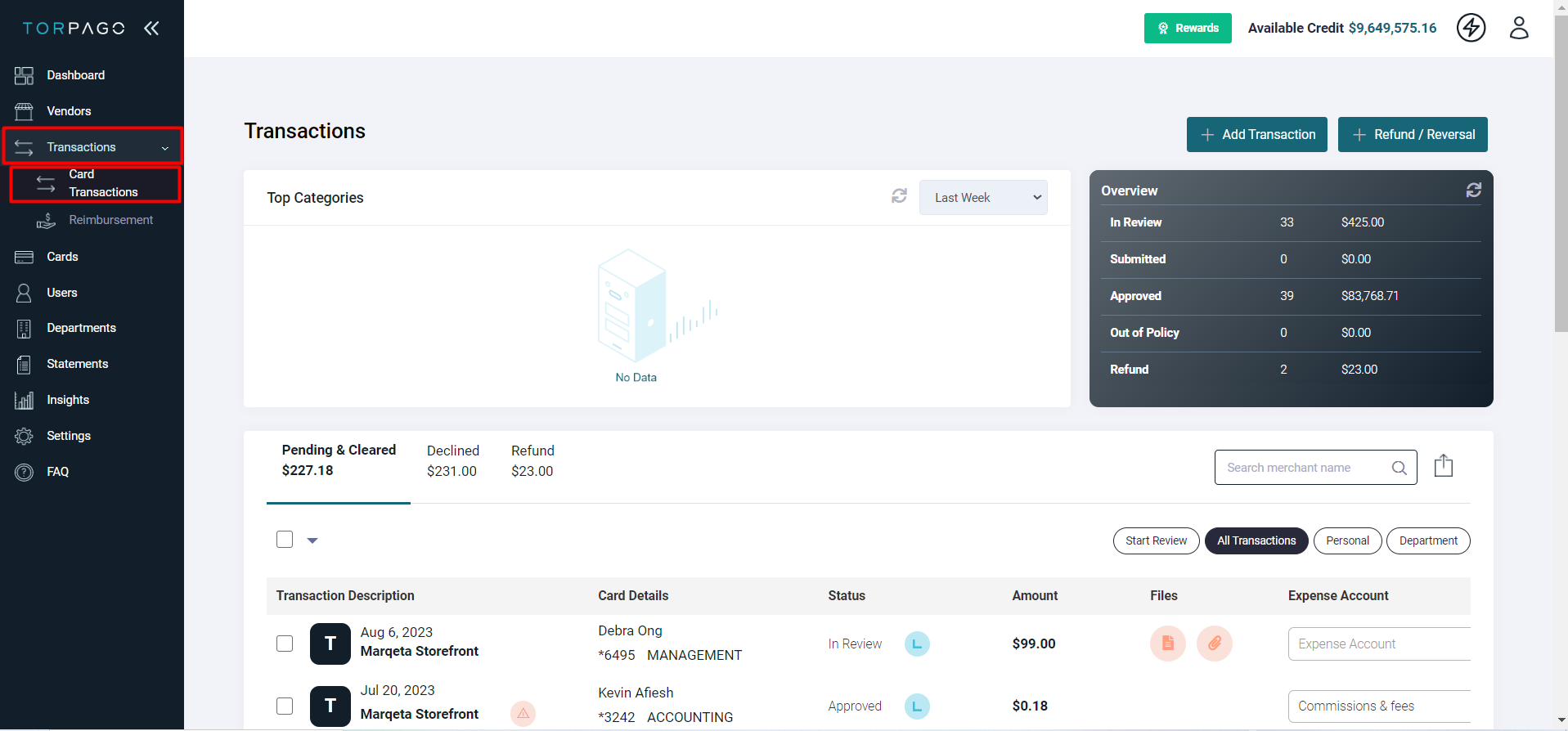The height and width of the screenshot is (731, 1568).
Task: Click the Settings gear icon
Action: (x=24, y=436)
